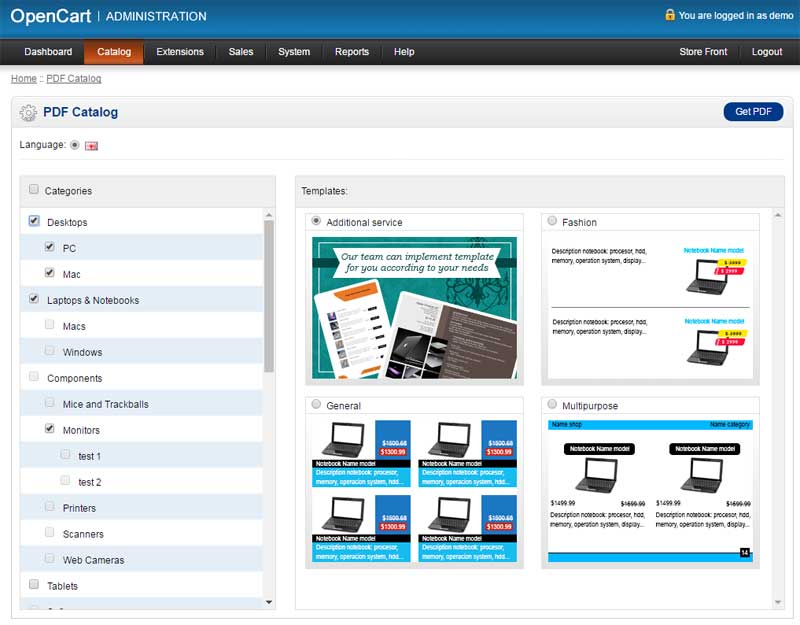Viewport: 800px width, 625px height.
Task: Uncheck the Desktops category checkbox
Action: (34, 221)
